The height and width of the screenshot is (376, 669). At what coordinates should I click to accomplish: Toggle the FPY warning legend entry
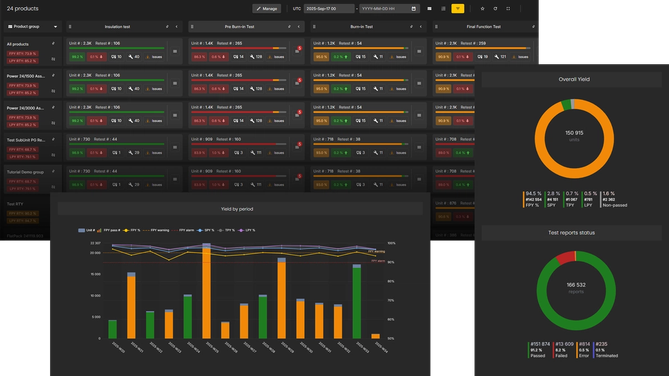(x=156, y=230)
